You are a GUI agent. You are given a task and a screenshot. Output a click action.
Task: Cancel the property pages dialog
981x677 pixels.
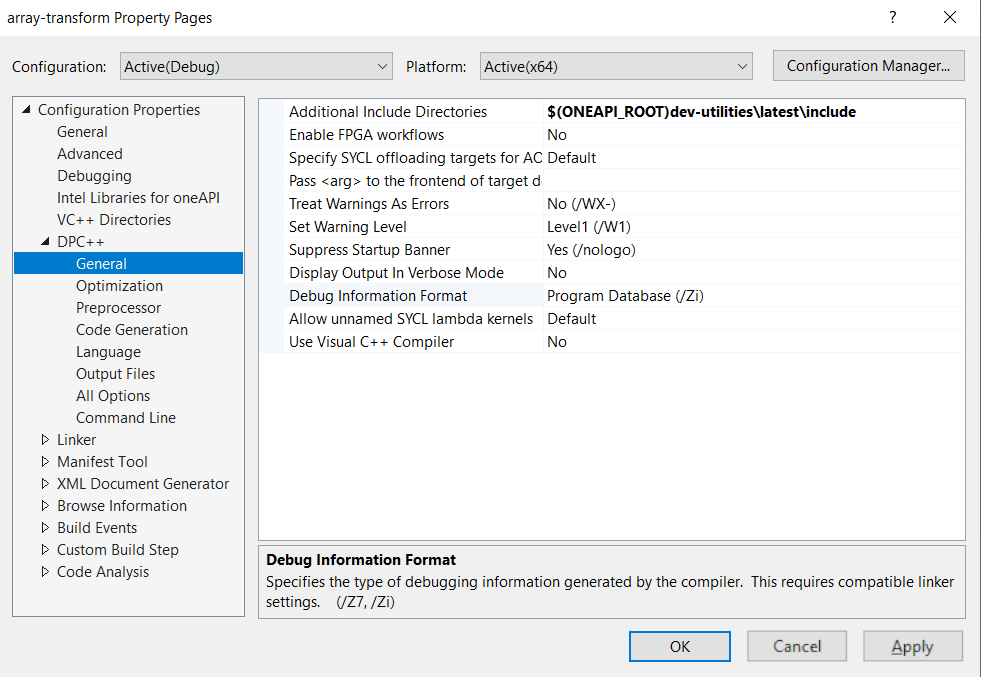[x=796, y=646]
